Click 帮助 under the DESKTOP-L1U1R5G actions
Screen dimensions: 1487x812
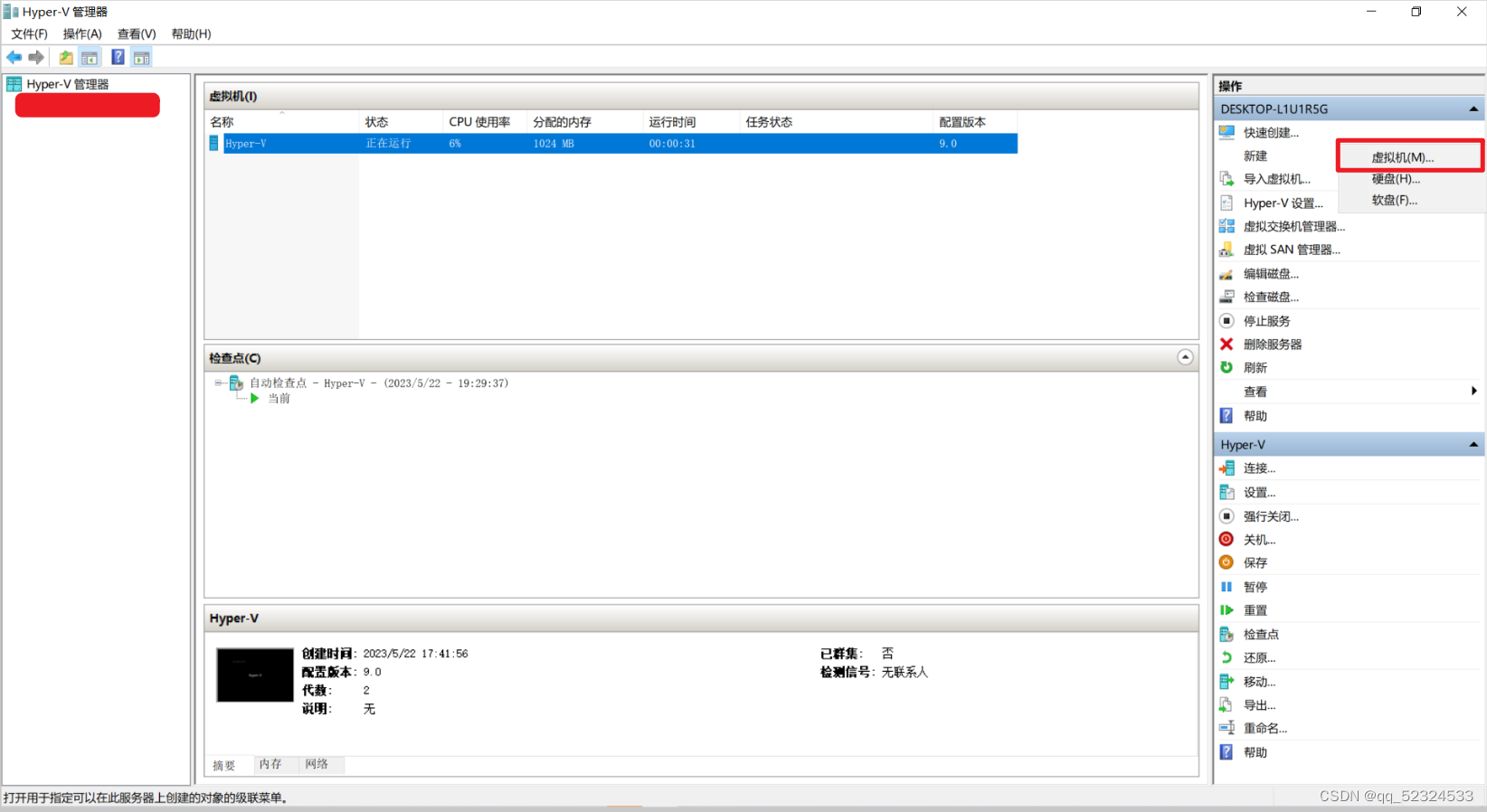(x=1255, y=416)
